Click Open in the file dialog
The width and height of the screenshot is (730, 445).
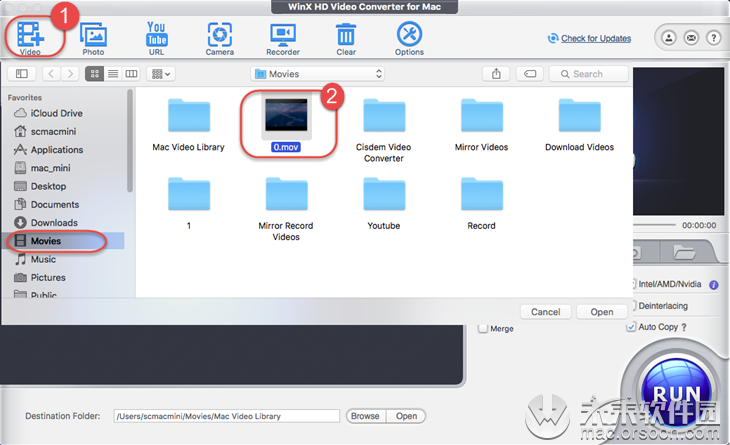click(602, 312)
